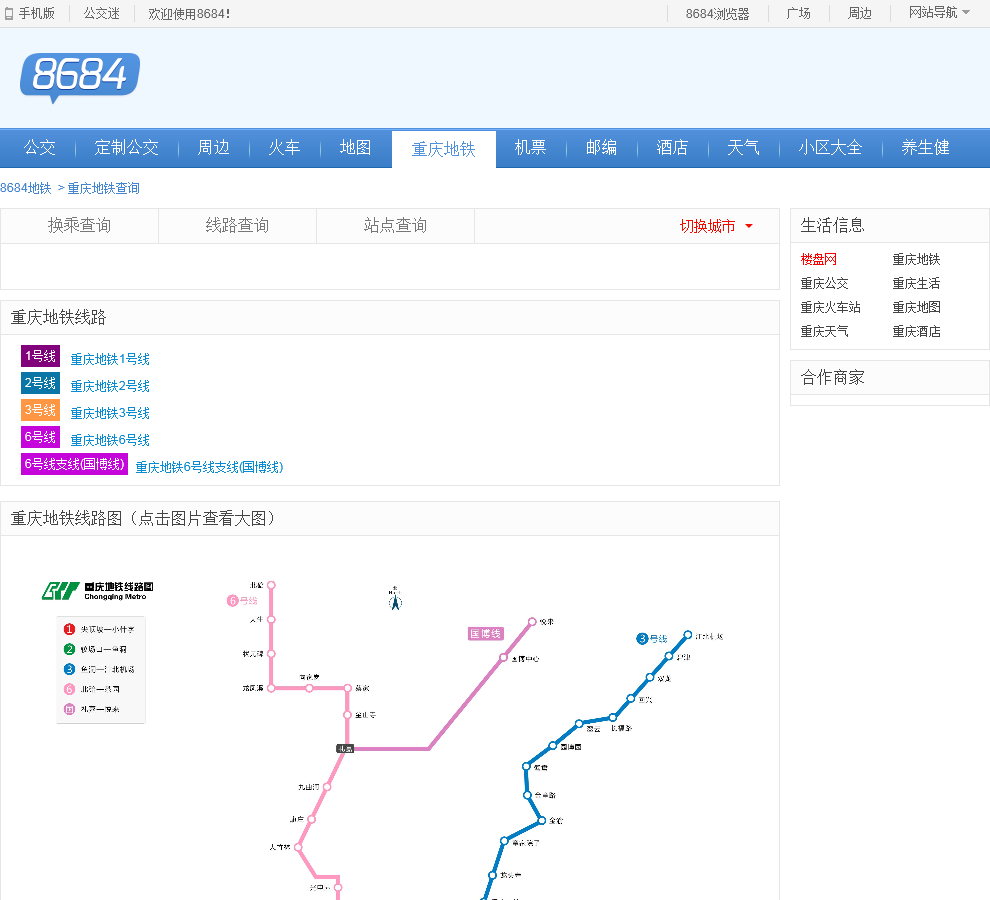This screenshot has height=900, width=990.
Task: Click the 重庆地图 sidebar link
Action: point(916,308)
